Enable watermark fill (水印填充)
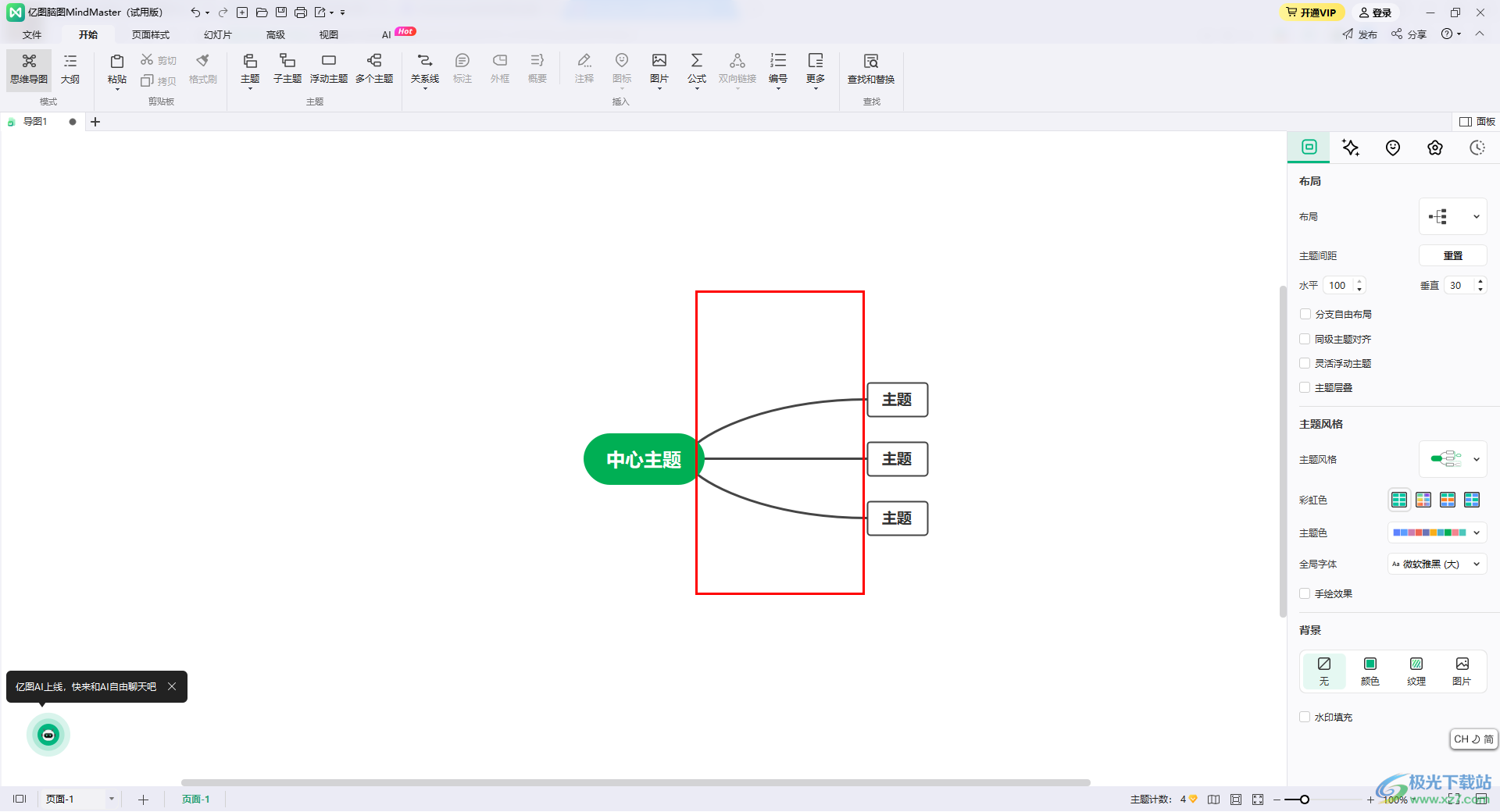The image size is (1500, 812). [1305, 717]
